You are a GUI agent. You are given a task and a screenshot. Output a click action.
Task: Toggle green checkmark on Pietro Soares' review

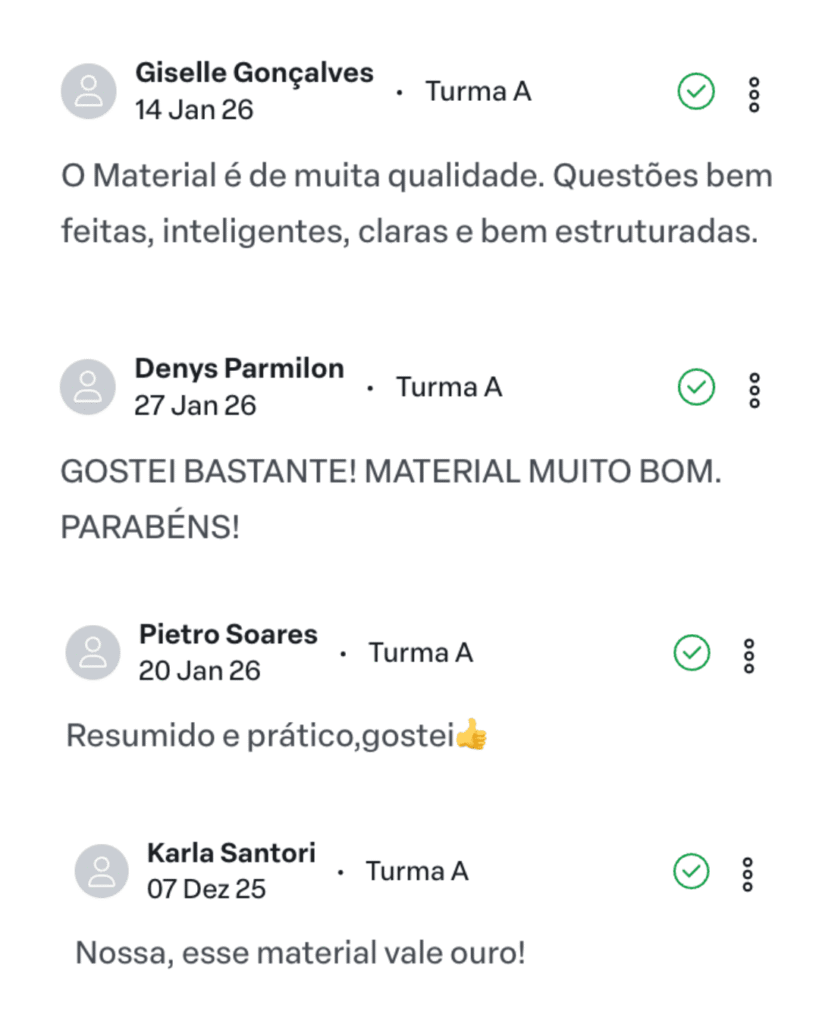(692, 652)
